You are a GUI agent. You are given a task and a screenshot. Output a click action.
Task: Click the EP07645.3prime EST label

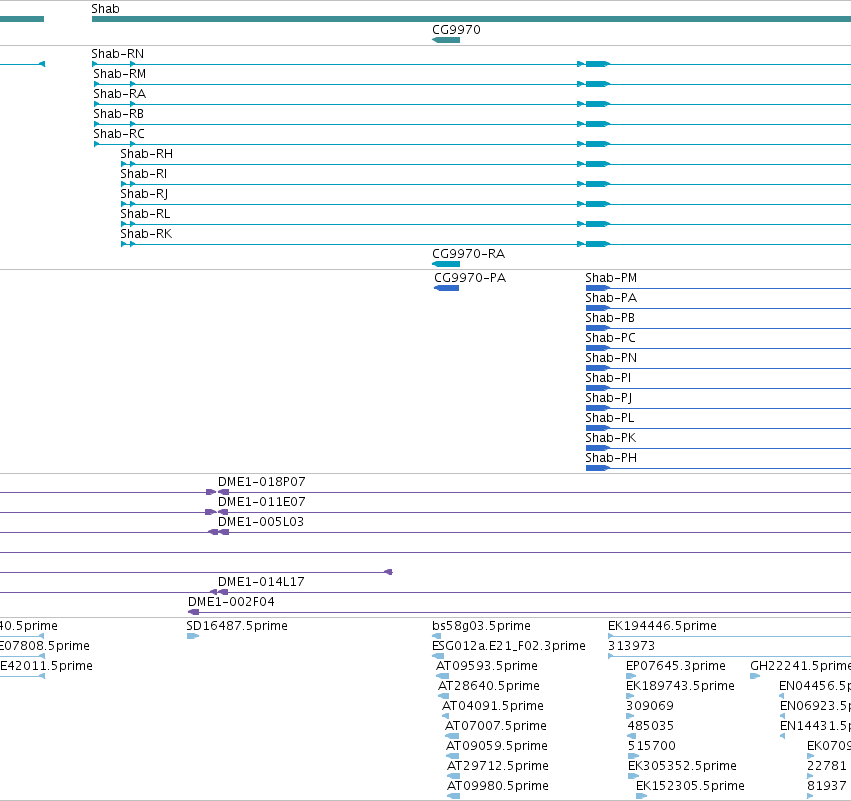[x=676, y=666]
